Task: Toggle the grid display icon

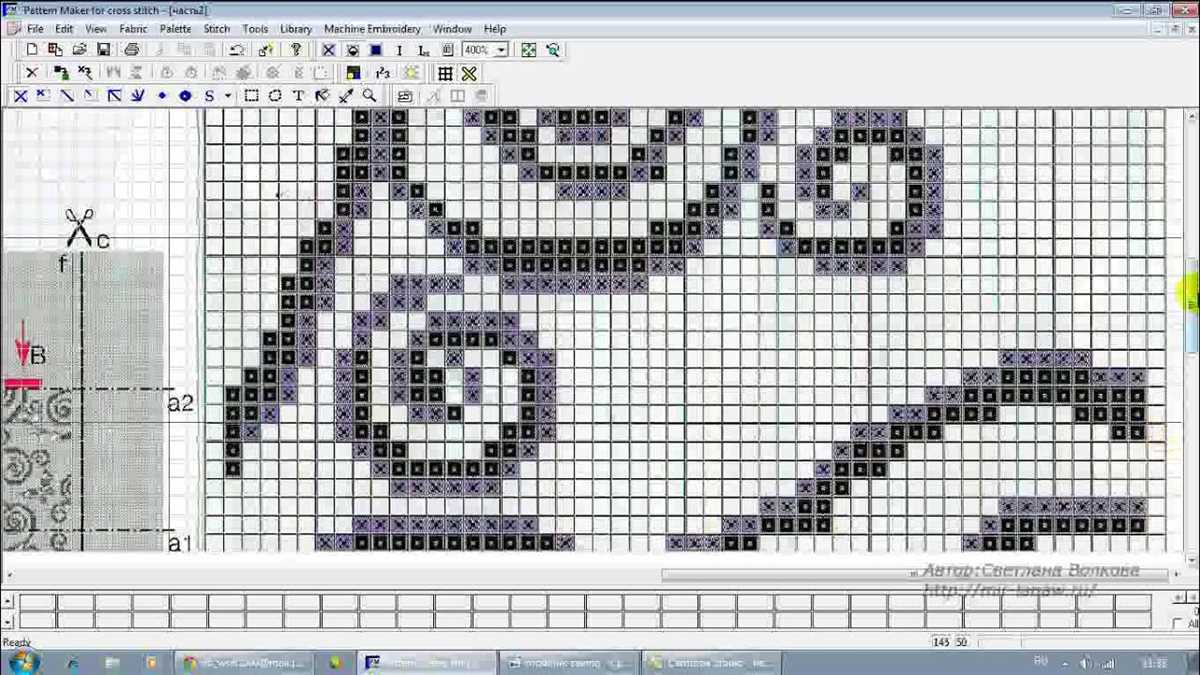Action: pos(445,73)
